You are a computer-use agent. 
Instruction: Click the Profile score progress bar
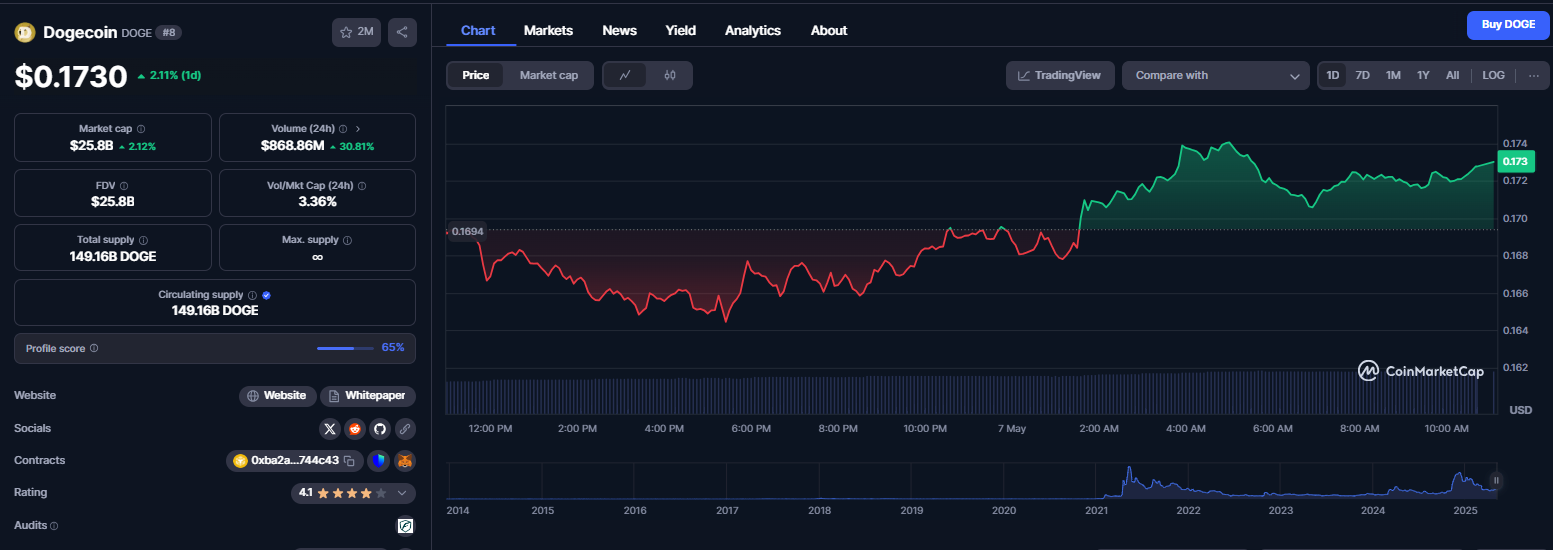[x=344, y=348]
